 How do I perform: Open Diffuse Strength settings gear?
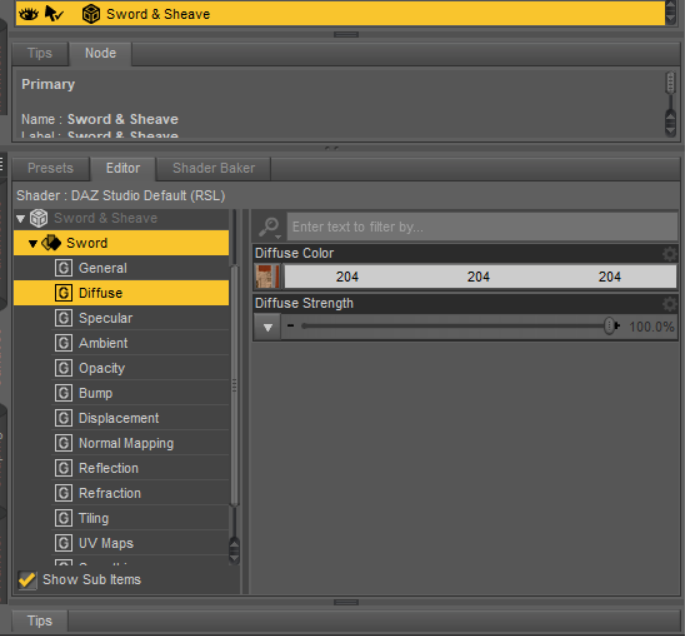(x=669, y=304)
